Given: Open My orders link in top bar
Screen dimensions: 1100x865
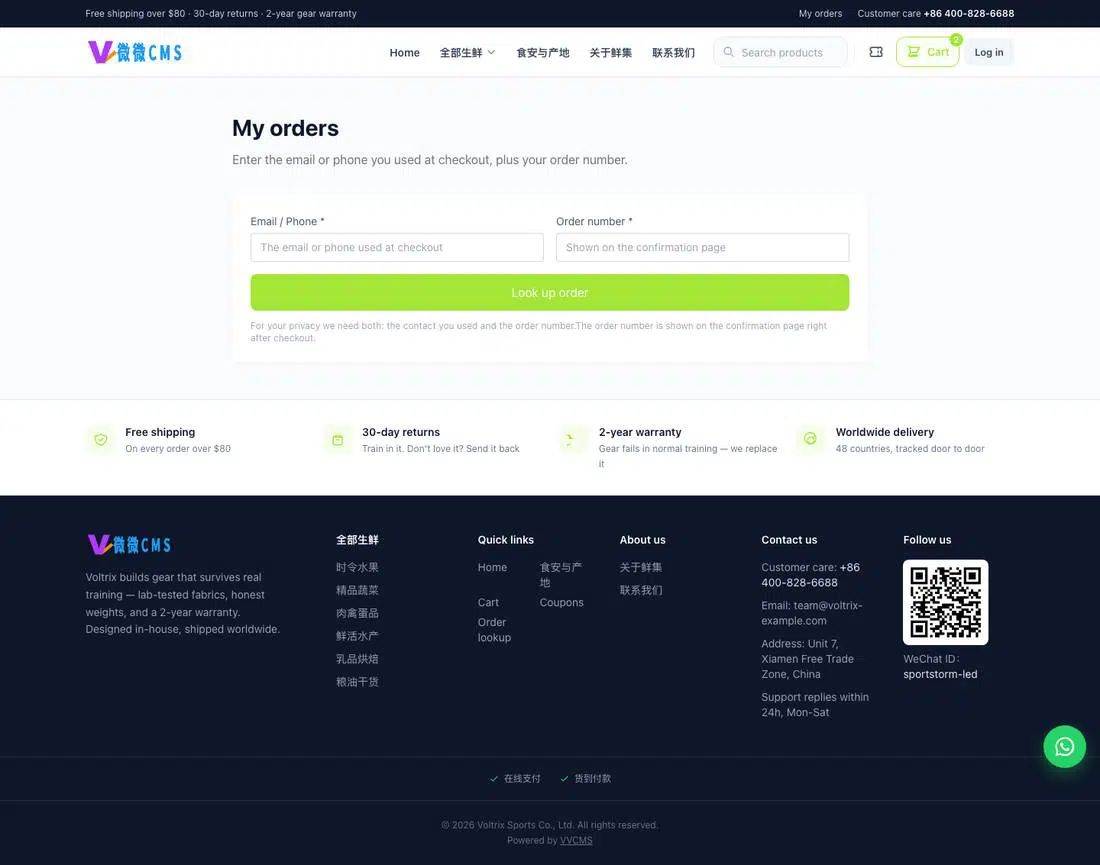Looking at the screenshot, I should (x=820, y=13).
